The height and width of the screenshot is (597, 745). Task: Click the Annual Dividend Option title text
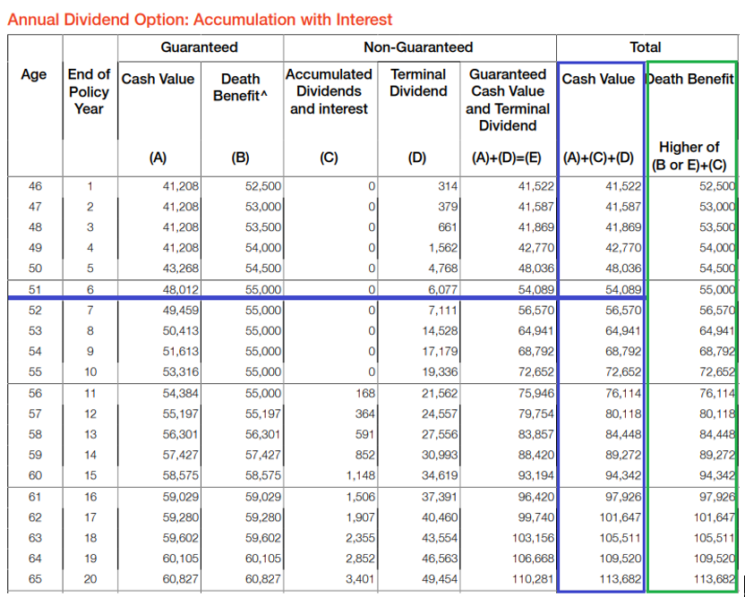pos(200,19)
